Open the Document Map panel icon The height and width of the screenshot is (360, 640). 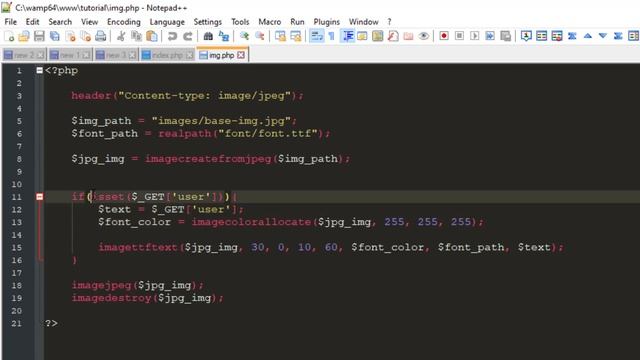tap(378, 36)
